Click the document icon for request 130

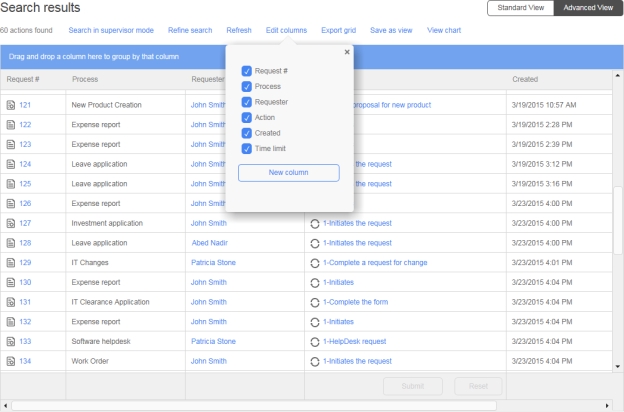point(10,282)
